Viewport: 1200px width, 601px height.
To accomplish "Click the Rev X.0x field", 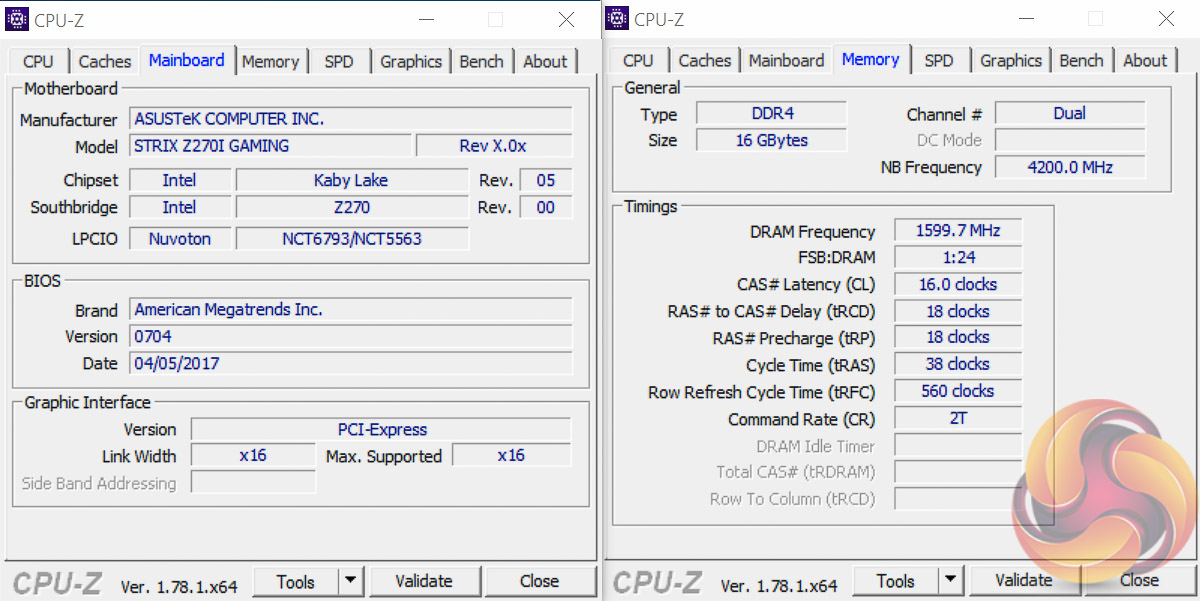I will 494,146.
